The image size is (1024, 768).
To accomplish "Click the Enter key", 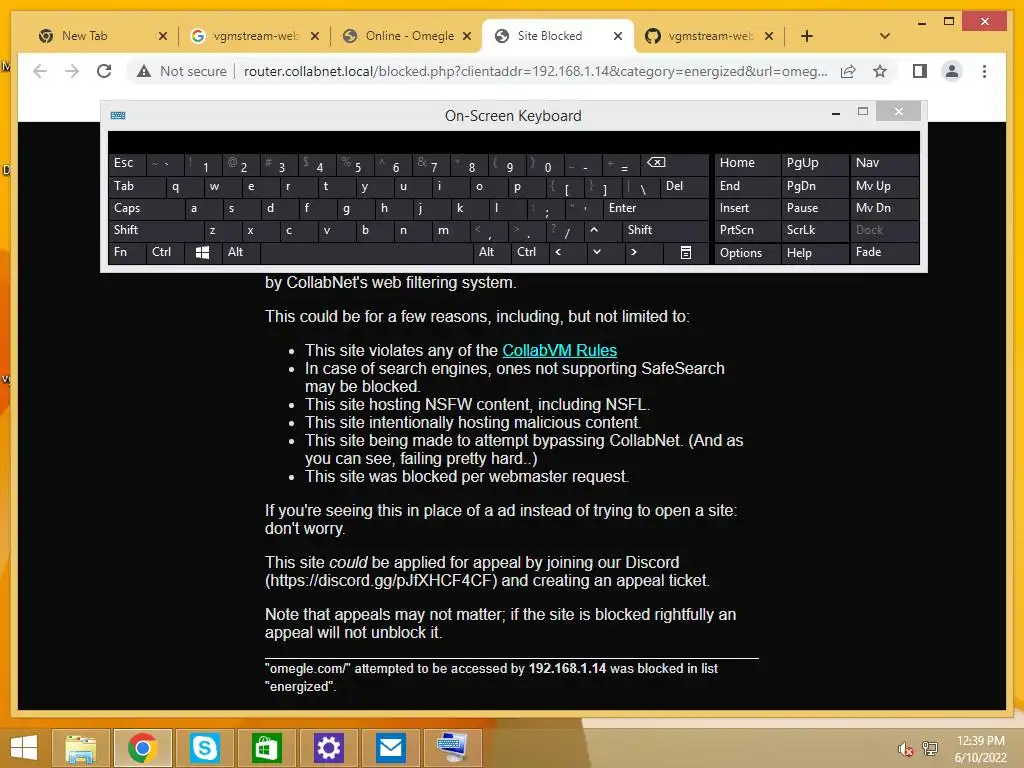I will (656, 208).
